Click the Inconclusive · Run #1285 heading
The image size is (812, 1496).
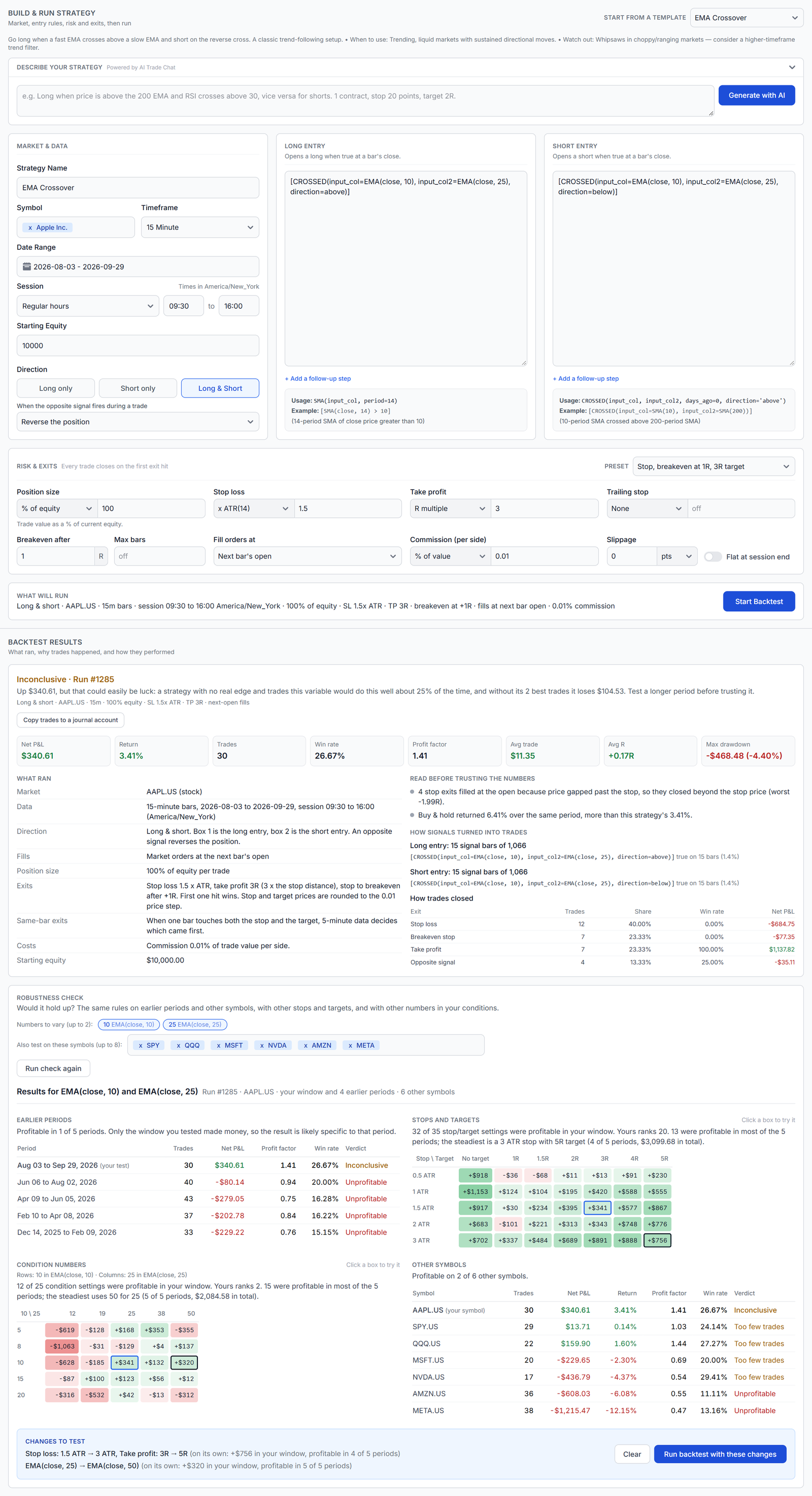tap(65, 680)
